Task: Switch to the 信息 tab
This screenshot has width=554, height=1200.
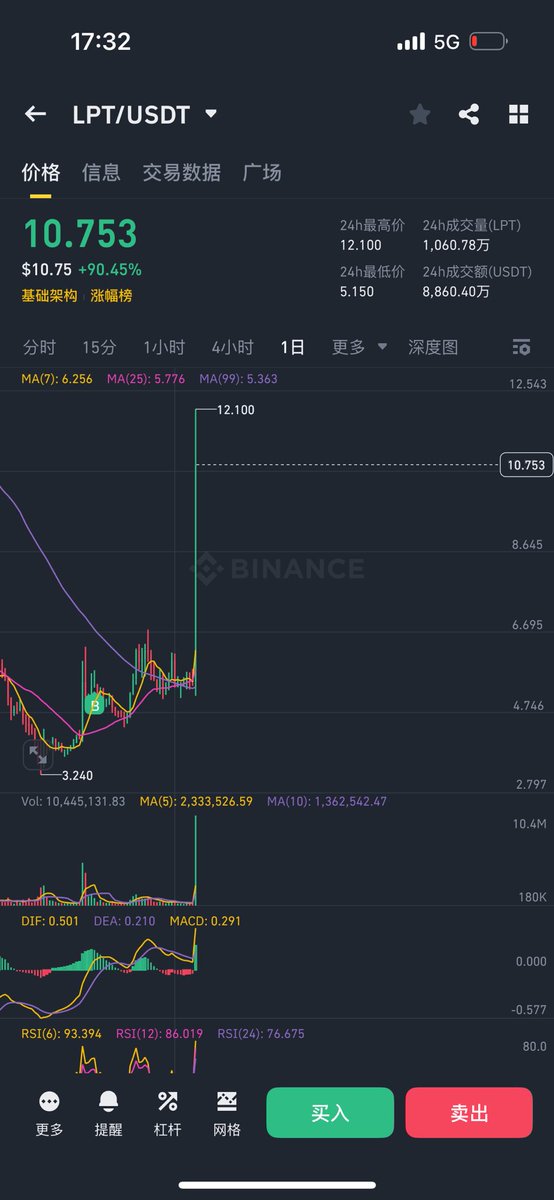Action: (101, 172)
